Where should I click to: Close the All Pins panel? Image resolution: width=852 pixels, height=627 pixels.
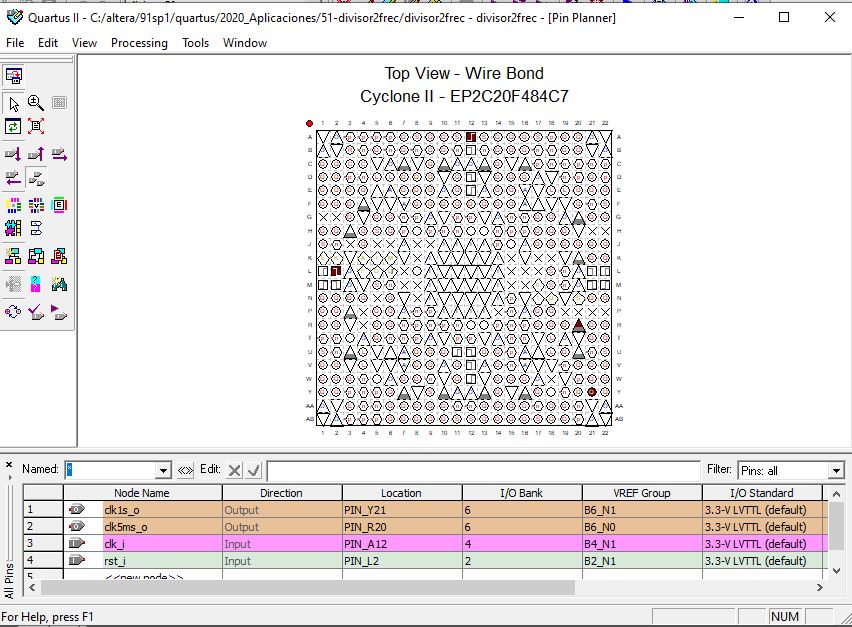click(9, 464)
